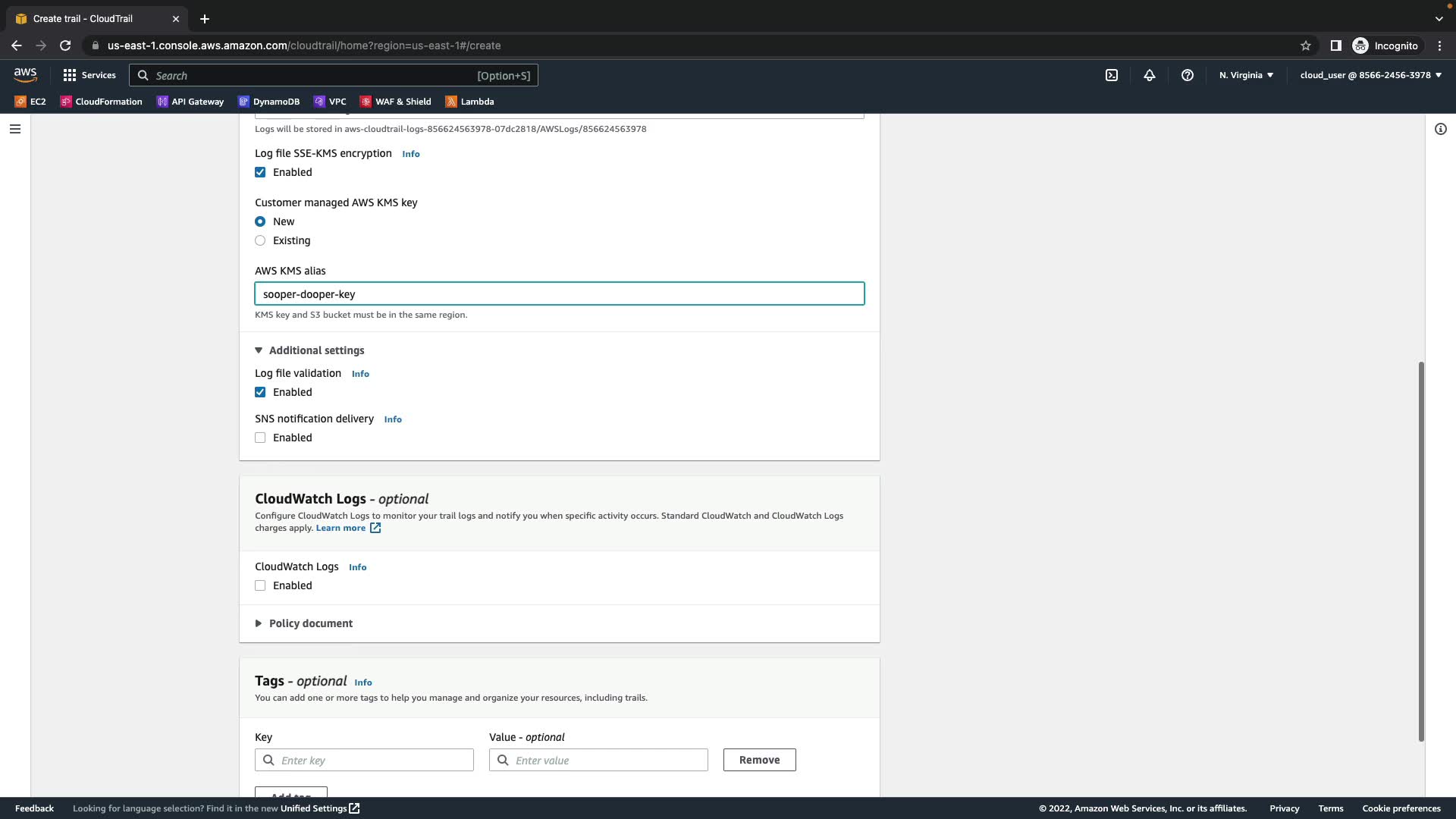Open the Services grid menu
The height and width of the screenshot is (819, 1456).
point(89,75)
